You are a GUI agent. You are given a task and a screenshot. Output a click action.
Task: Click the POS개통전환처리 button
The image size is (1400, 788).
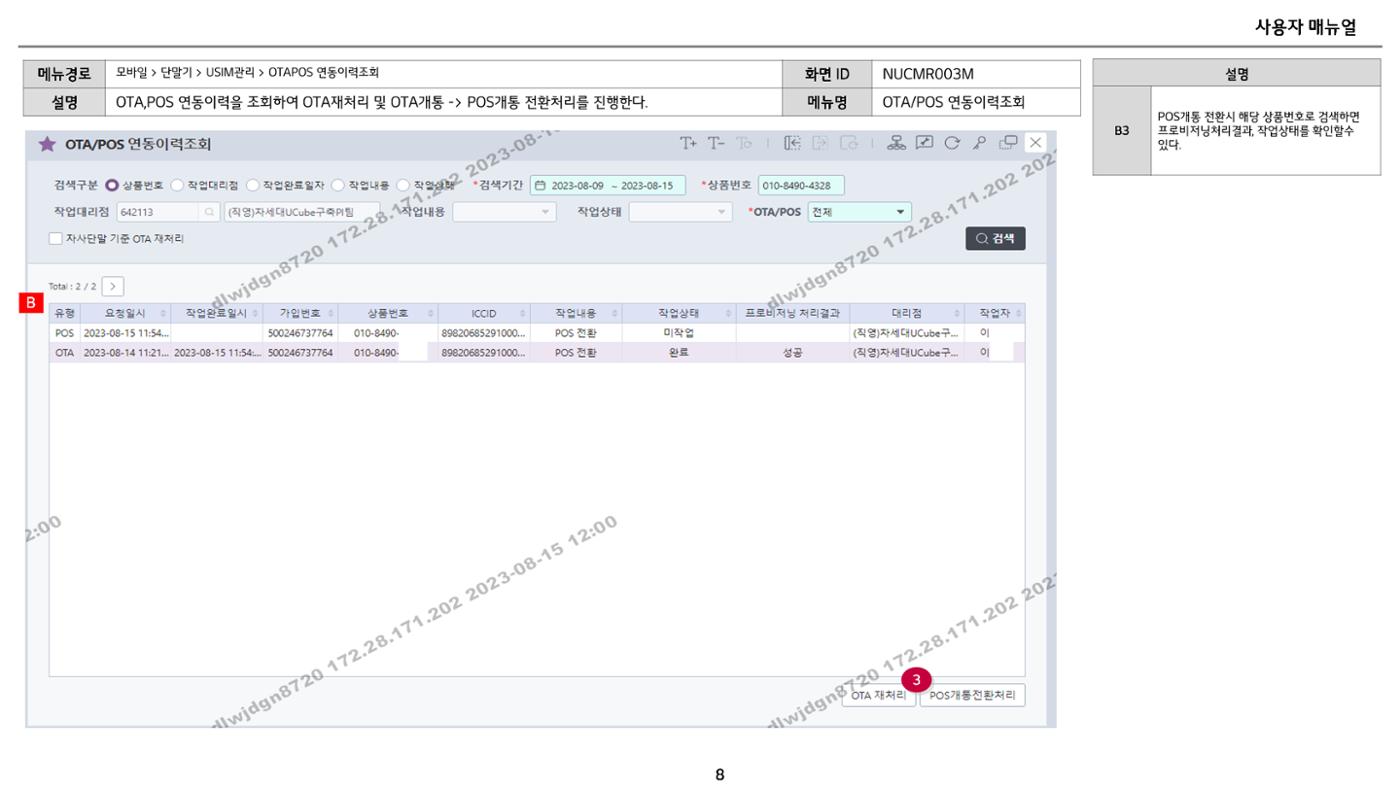(x=972, y=695)
